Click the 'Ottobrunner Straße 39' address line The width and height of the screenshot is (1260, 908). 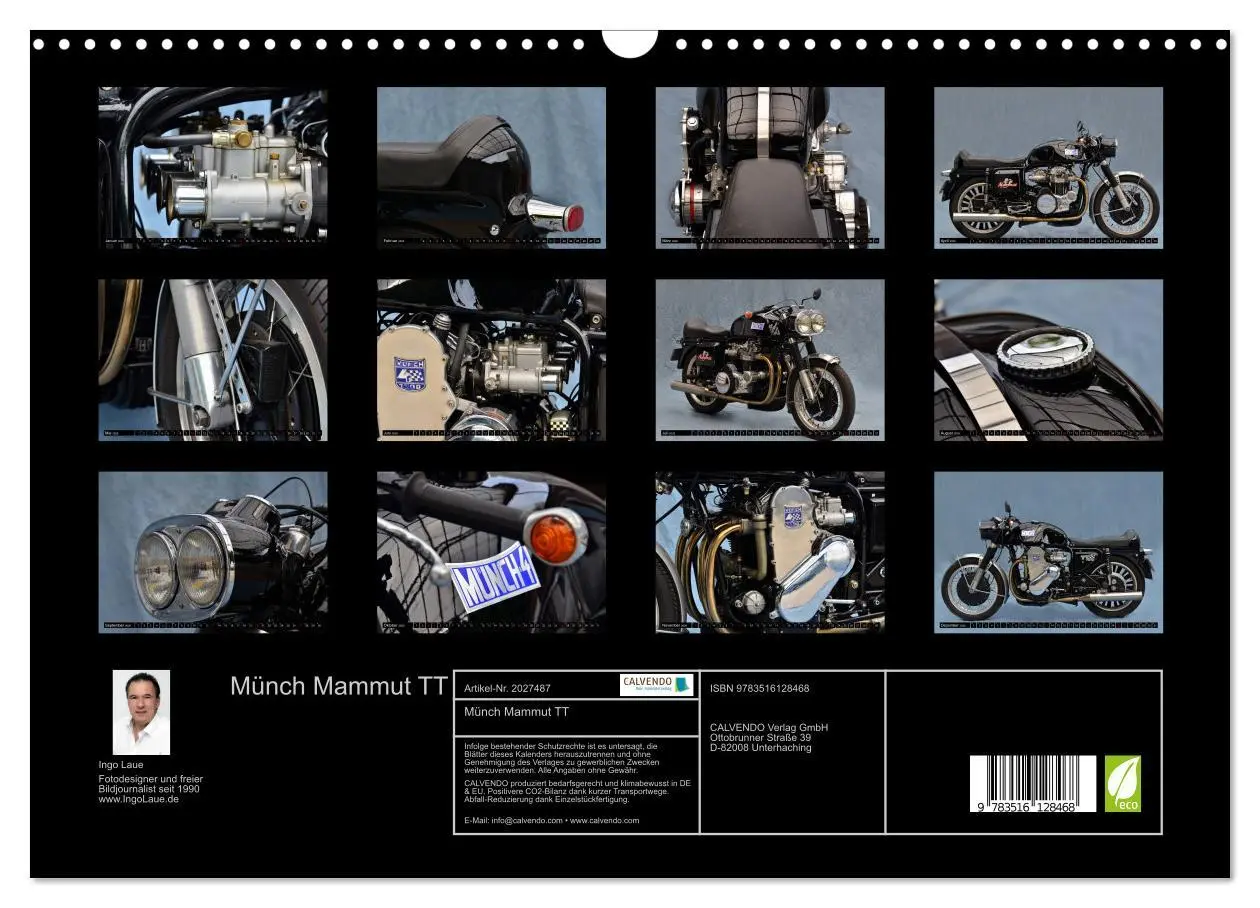click(x=760, y=737)
